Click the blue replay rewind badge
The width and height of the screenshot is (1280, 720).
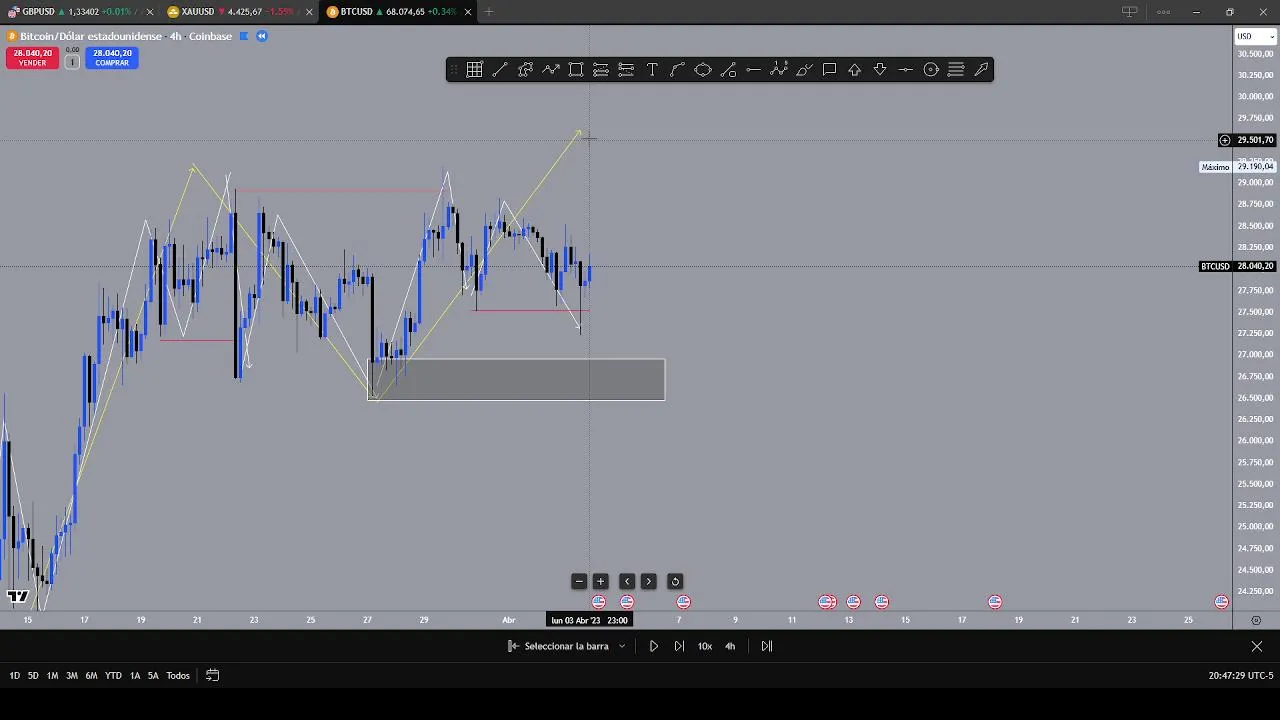click(262, 36)
